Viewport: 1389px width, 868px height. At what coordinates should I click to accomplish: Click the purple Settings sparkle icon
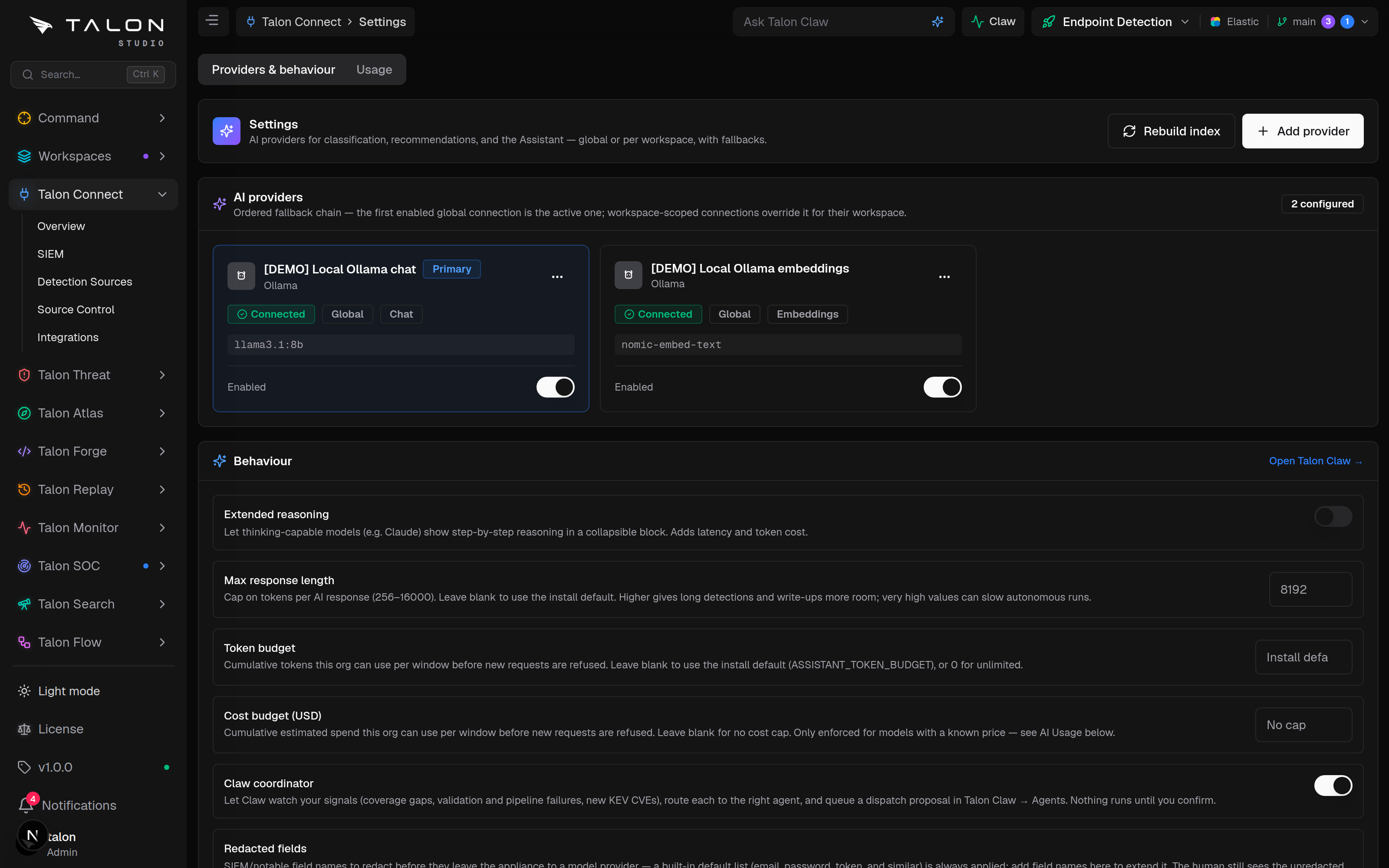click(x=226, y=131)
